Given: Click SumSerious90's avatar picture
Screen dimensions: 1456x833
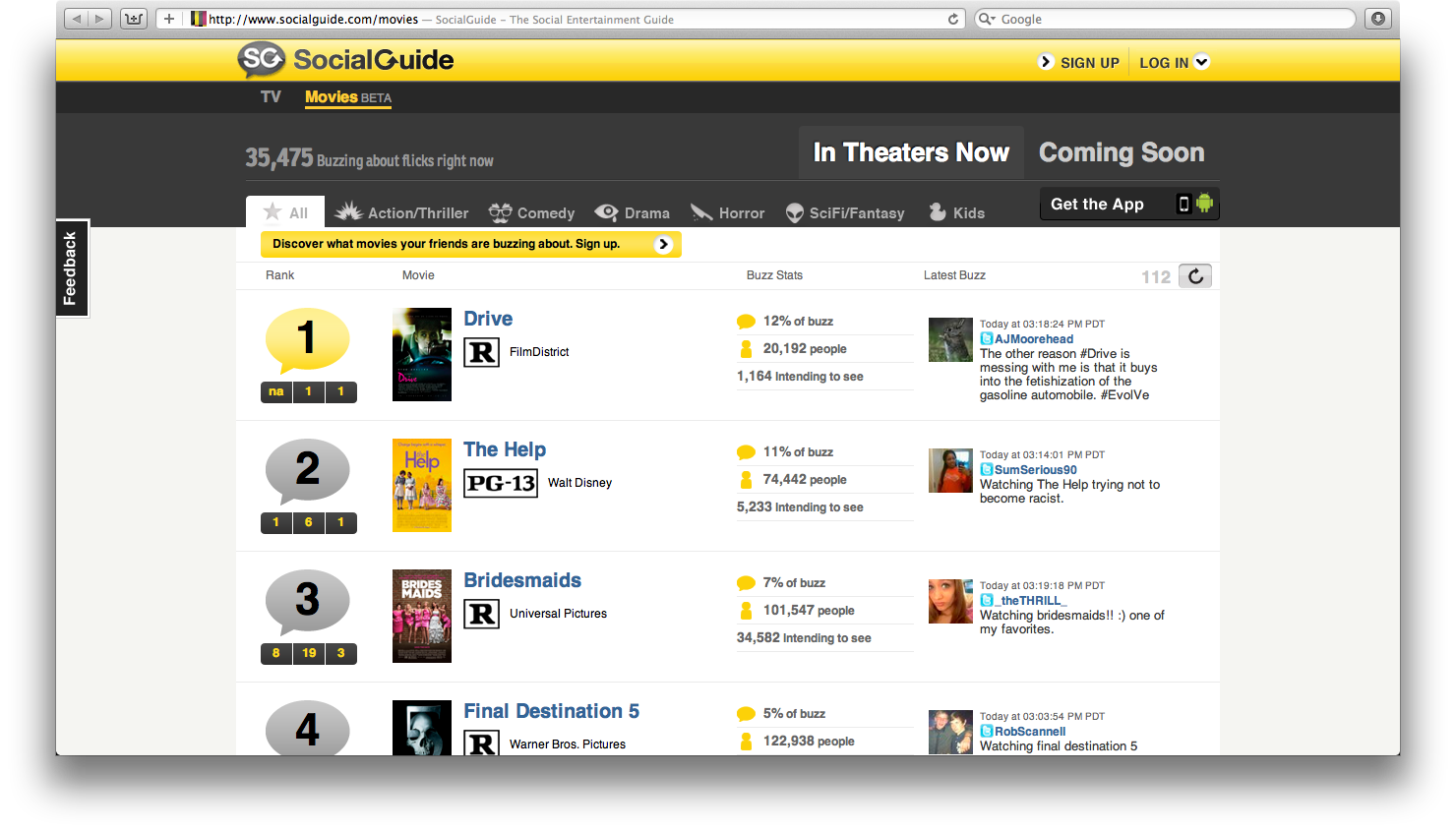Looking at the screenshot, I should click(x=950, y=470).
